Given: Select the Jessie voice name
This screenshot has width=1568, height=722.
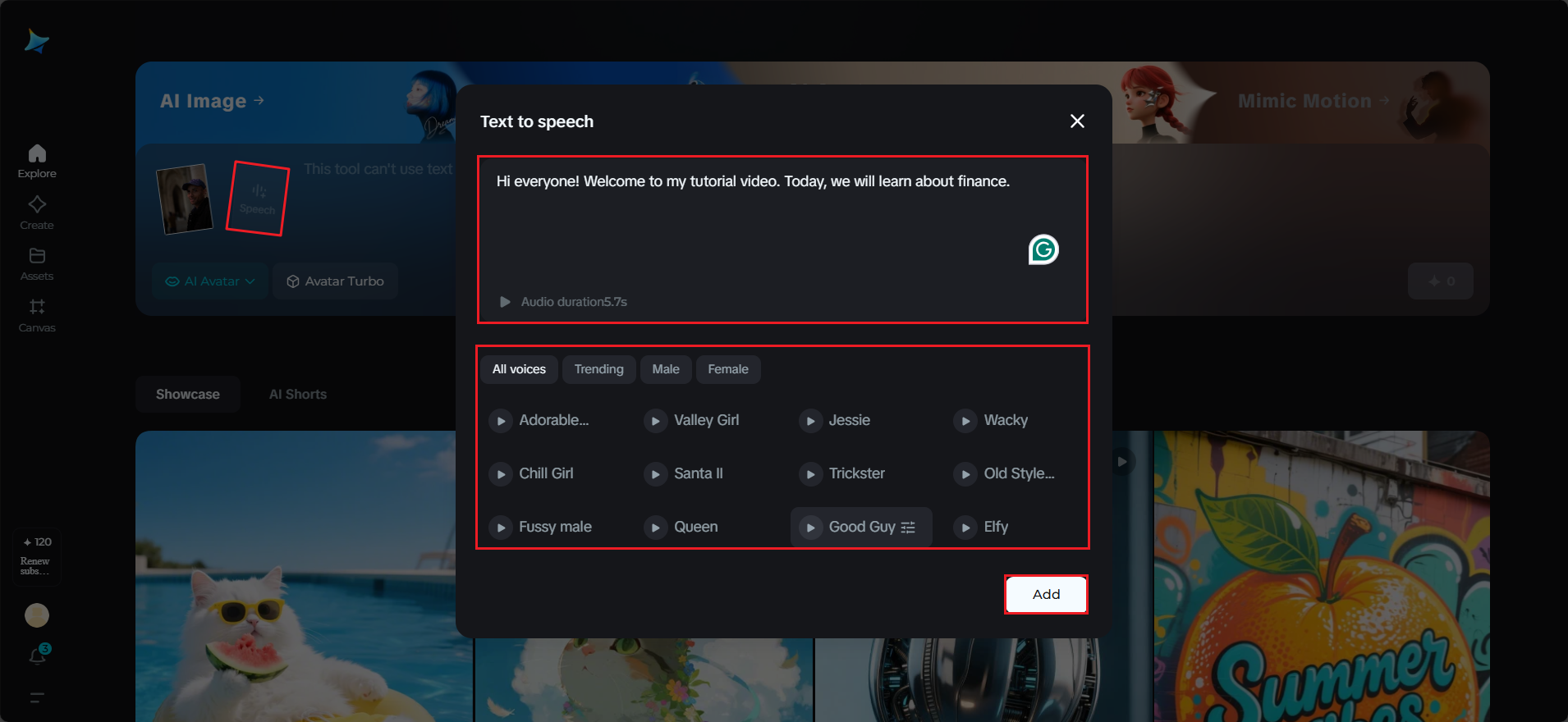Looking at the screenshot, I should click(850, 420).
